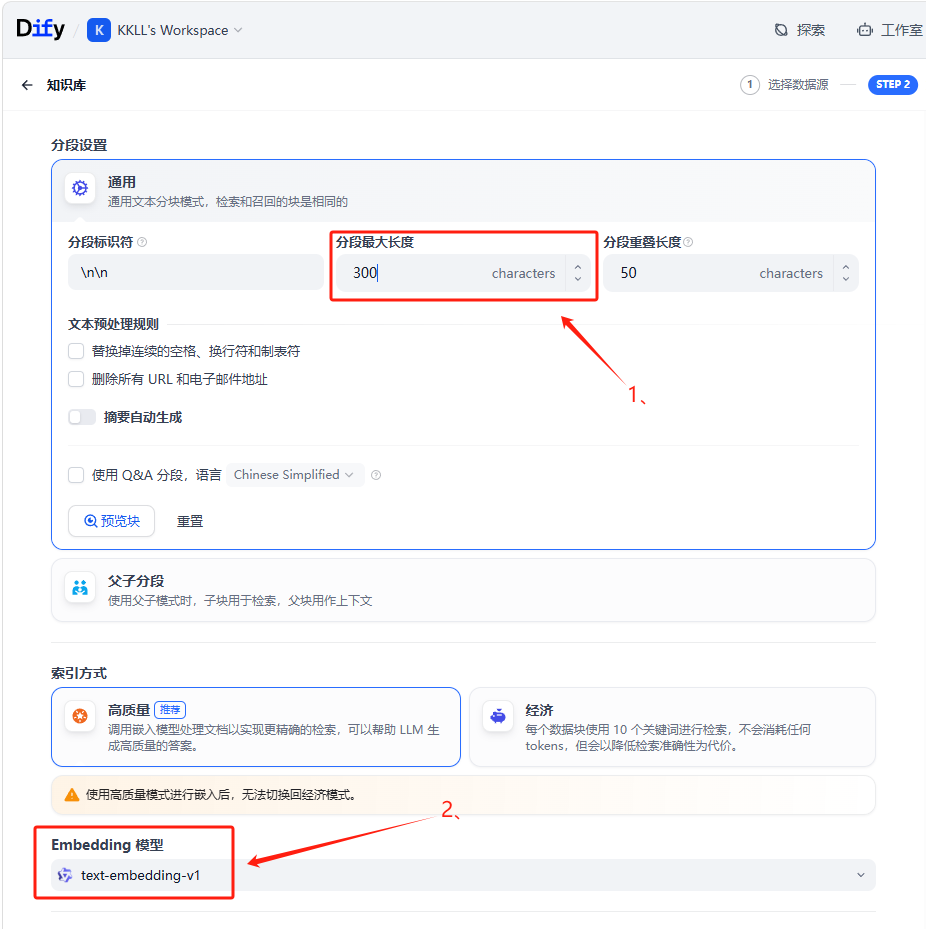Decrease 分段最大长度 with down stepper arrow
926x929 pixels.
(578, 278)
